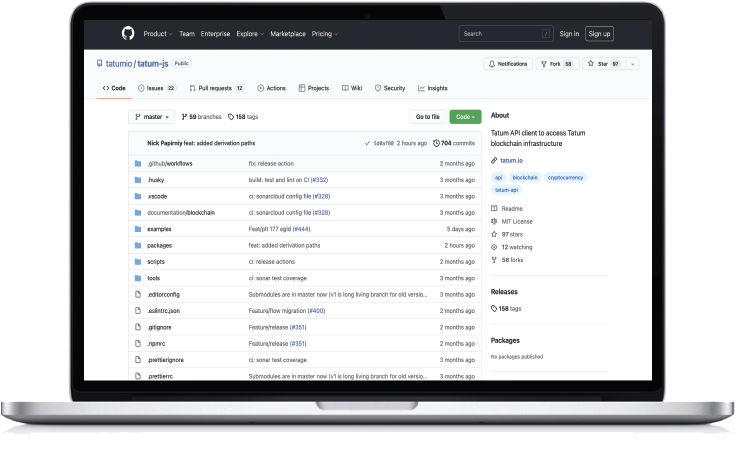Open the Wiki tab
This screenshot has height=451, width=735.
click(x=352, y=88)
